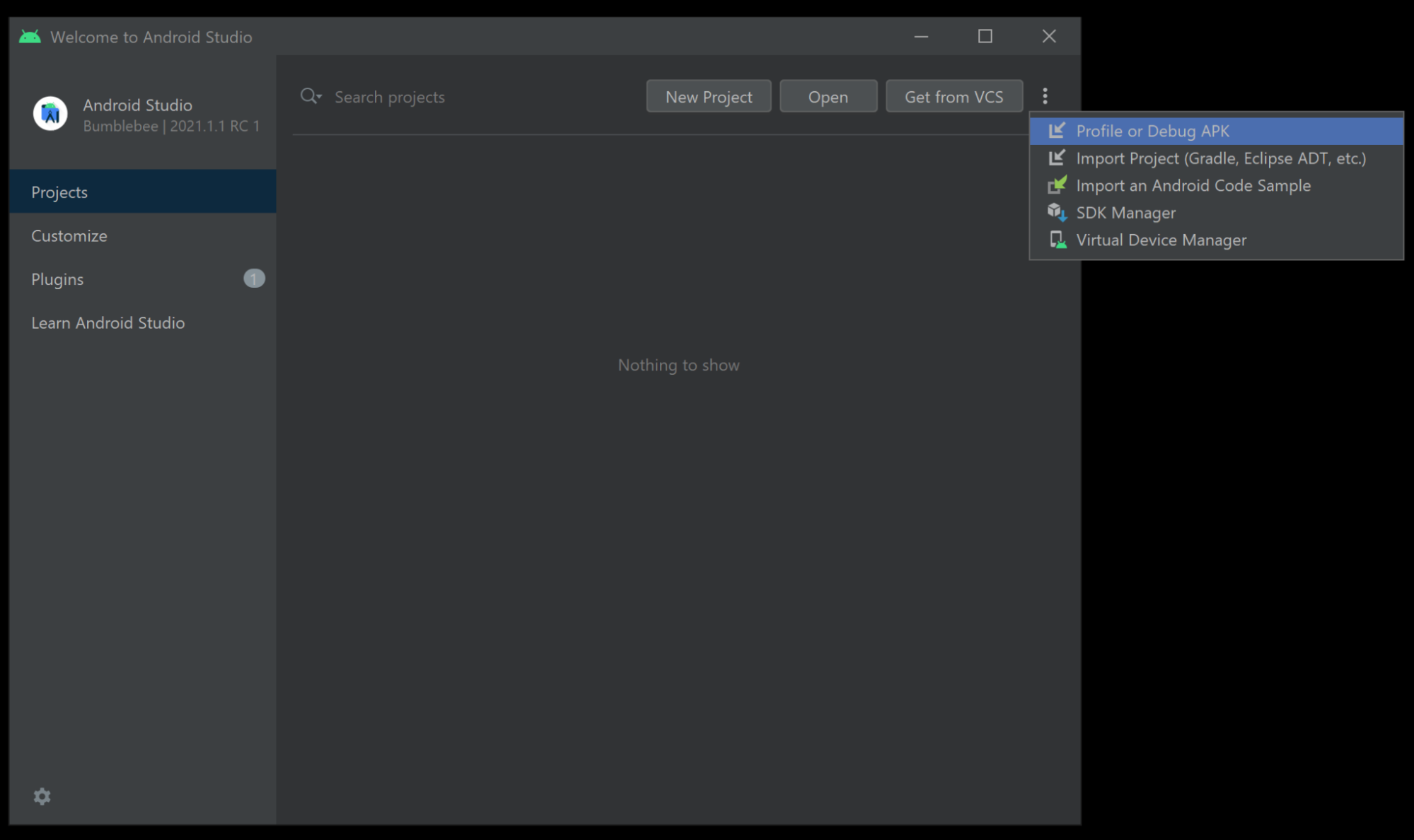Click the Import Project arrow icon
This screenshot has height=840, width=1414.
click(x=1057, y=158)
